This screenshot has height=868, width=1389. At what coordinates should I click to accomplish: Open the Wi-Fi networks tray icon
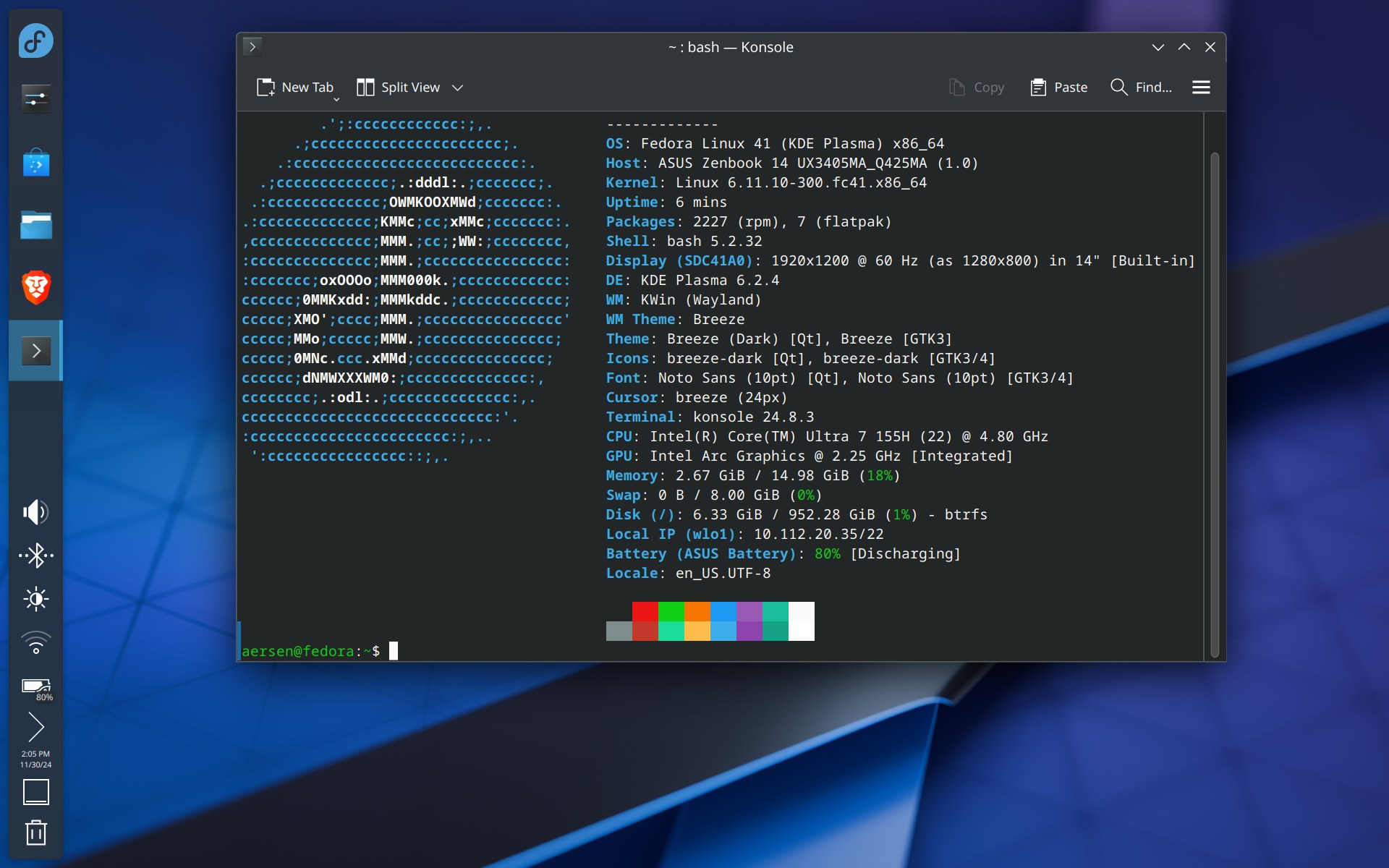coord(35,642)
